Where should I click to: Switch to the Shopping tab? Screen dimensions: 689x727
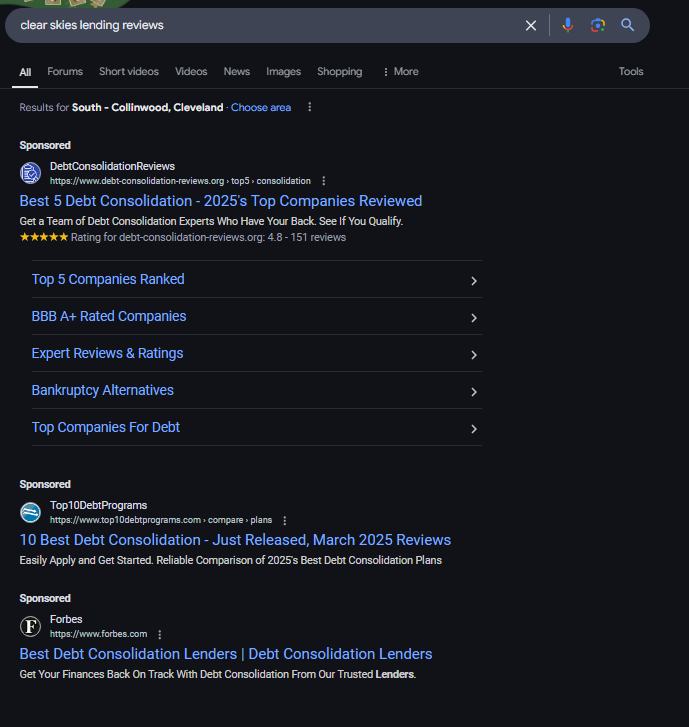click(339, 72)
